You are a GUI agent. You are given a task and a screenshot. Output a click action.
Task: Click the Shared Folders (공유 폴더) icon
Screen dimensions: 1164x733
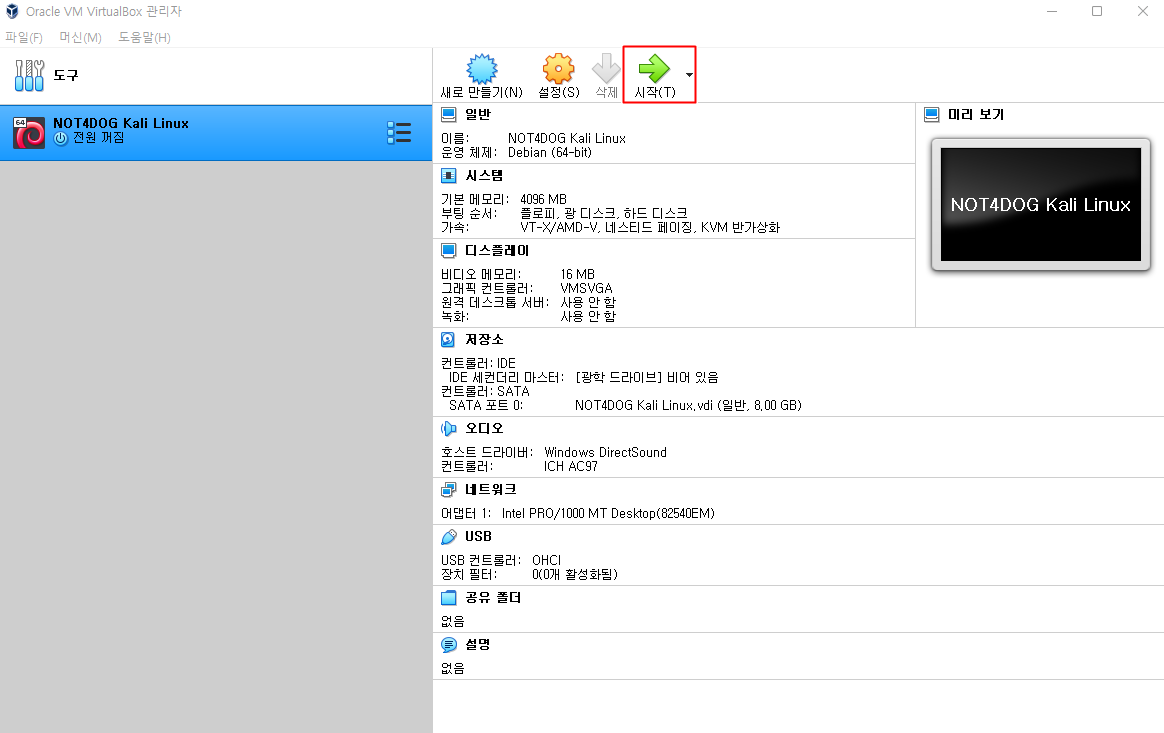pyautogui.click(x=448, y=598)
